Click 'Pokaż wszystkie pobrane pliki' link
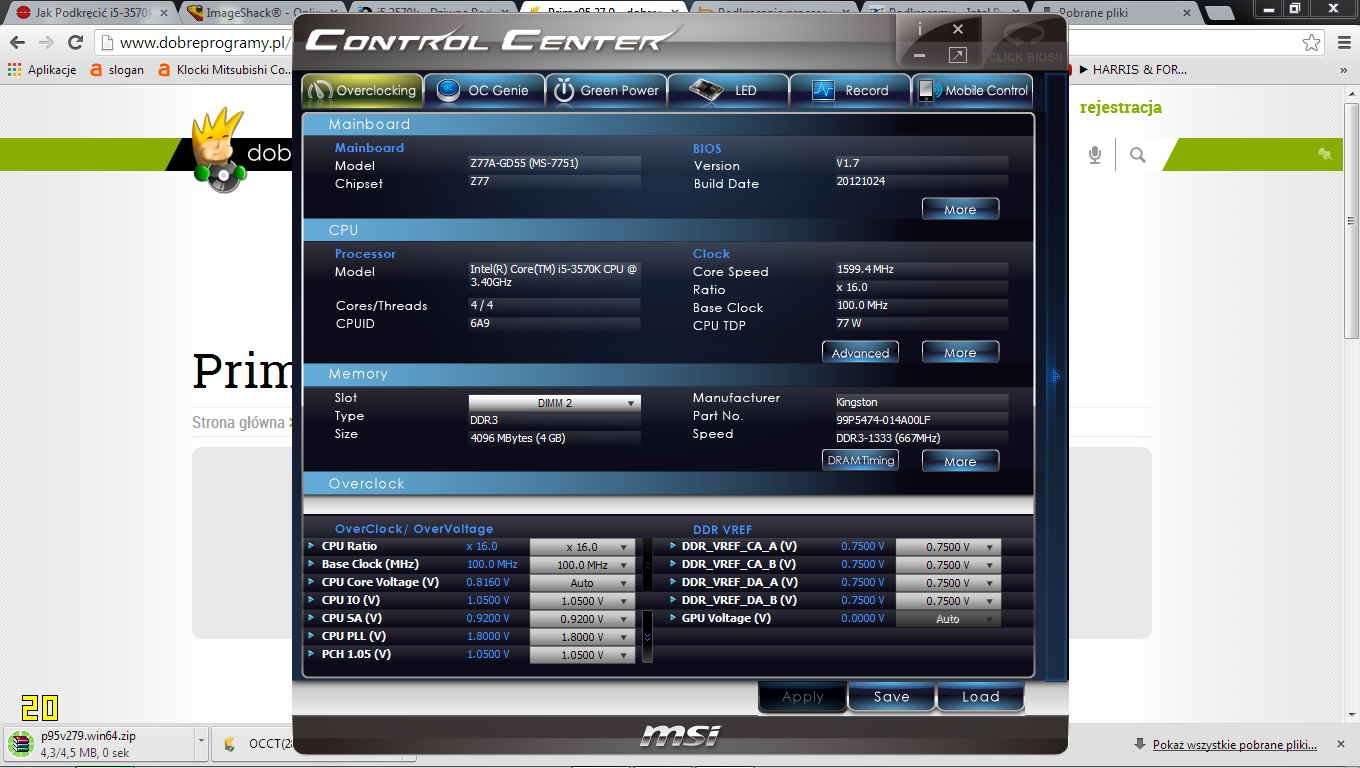The image size is (1360, 768). [x=1235, y=744]
